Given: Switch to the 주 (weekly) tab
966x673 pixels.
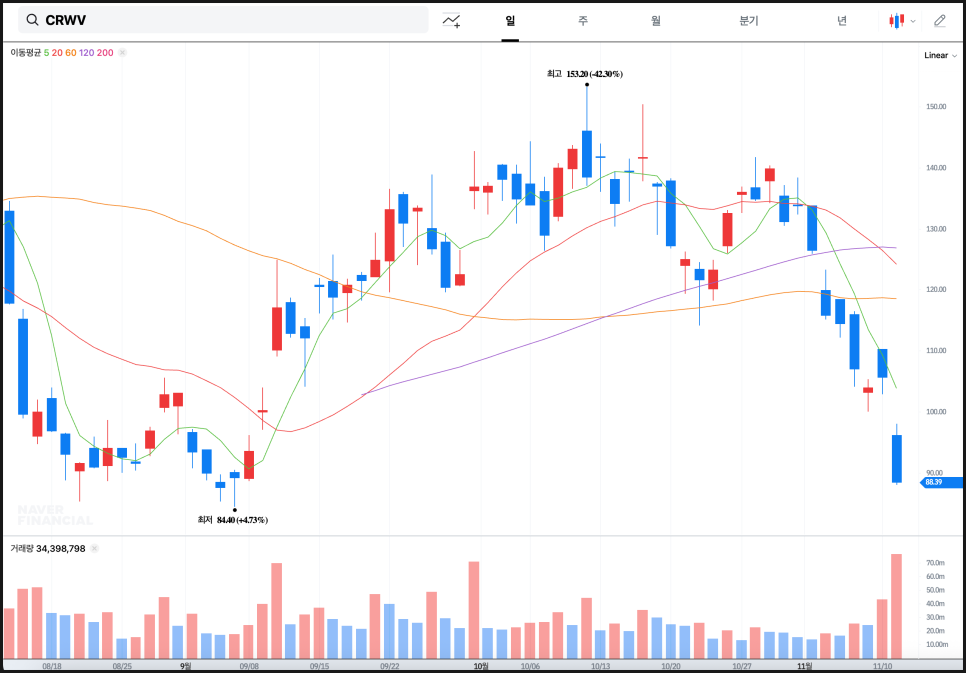Looking at the screenshot, I should click(x=582, y=20).
